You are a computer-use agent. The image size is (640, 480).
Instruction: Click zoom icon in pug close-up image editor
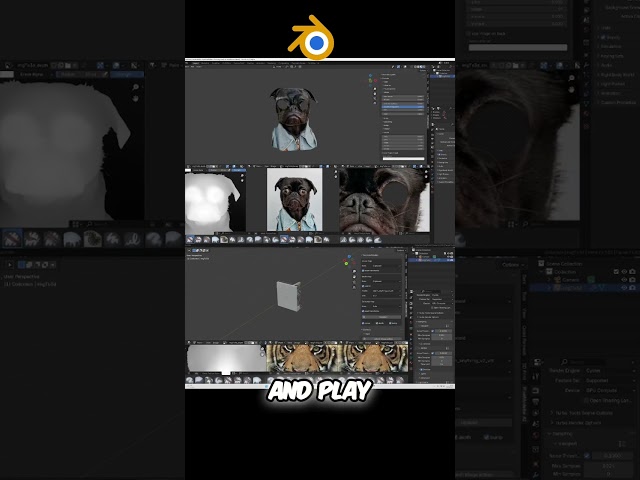click(427, 172)
